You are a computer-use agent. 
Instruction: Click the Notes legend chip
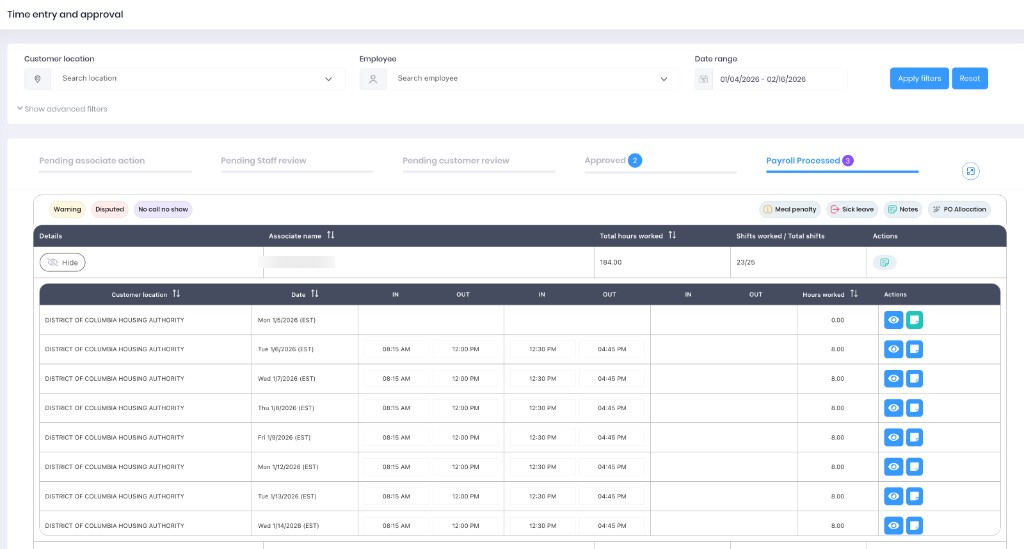(x=903, y=210)
